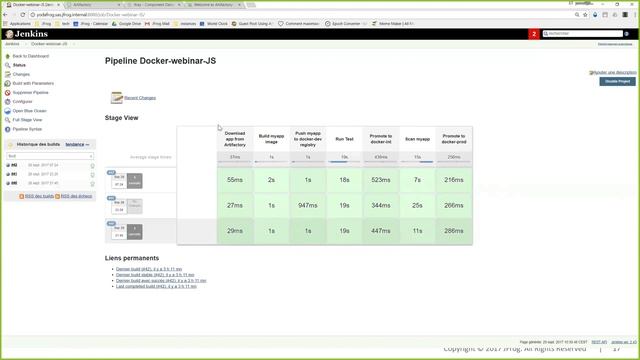The height and width of the screenshot is (360, 640).
Task: Click the RSS des échecs feed icon
Action: pos(58,196)
